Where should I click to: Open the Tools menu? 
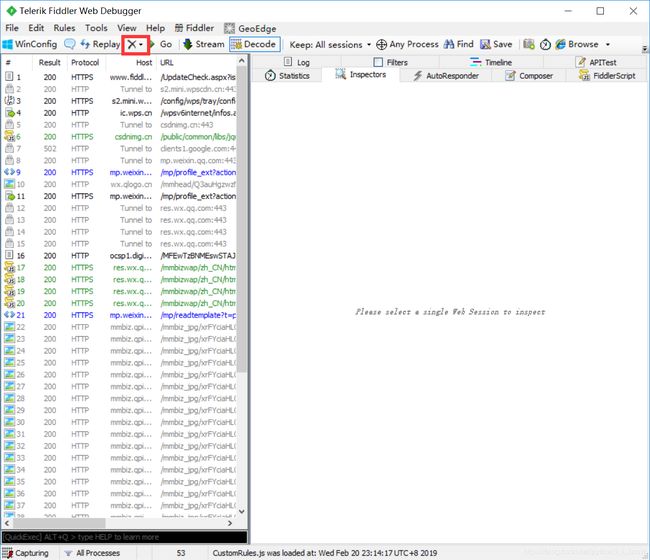[x=96, y=28]
